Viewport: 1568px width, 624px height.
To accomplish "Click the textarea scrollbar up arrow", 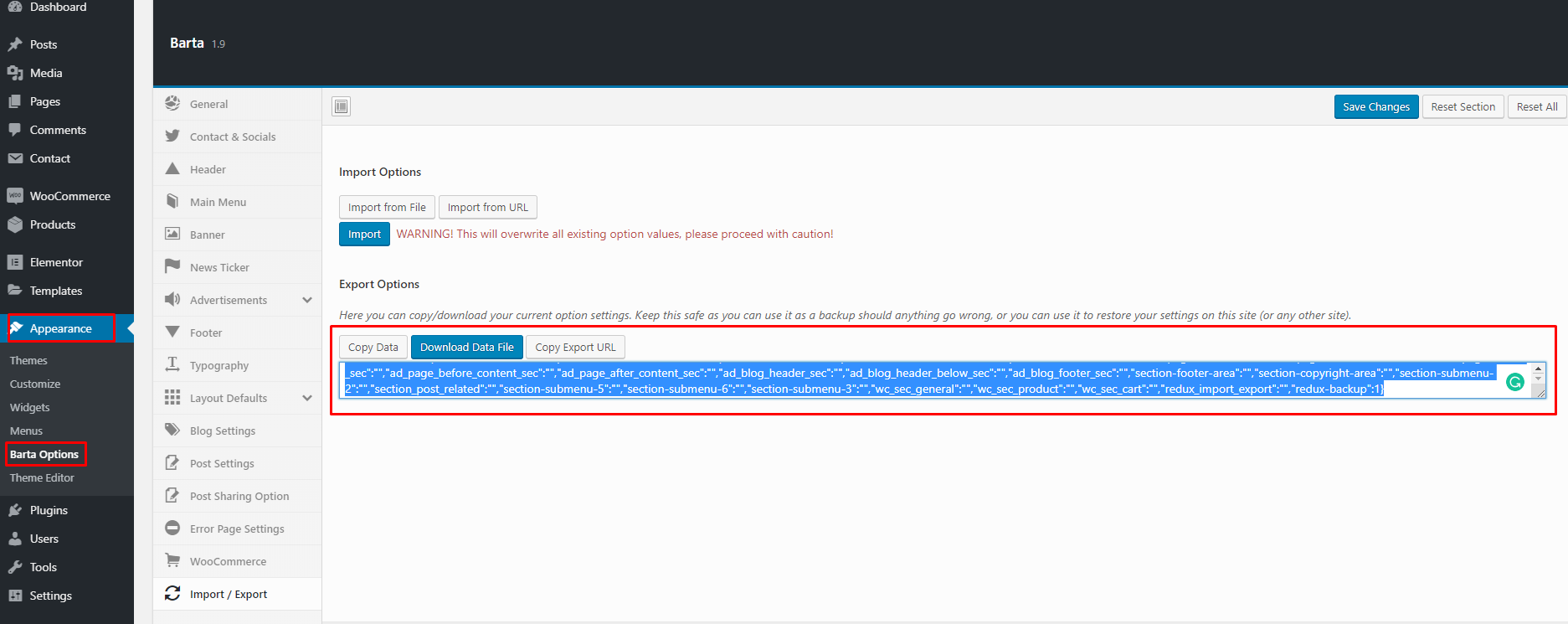I will click(1538, 369).
